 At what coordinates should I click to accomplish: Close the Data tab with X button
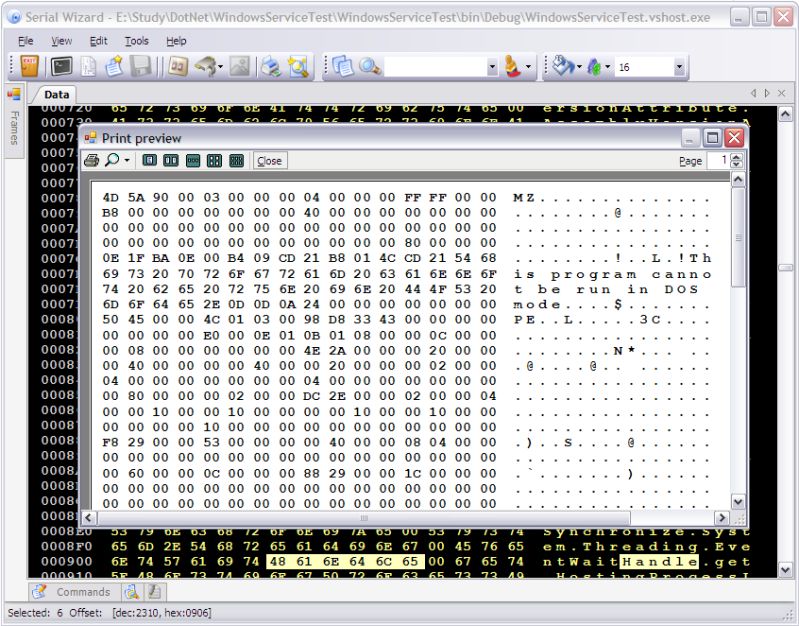click(x=782, y=93)
